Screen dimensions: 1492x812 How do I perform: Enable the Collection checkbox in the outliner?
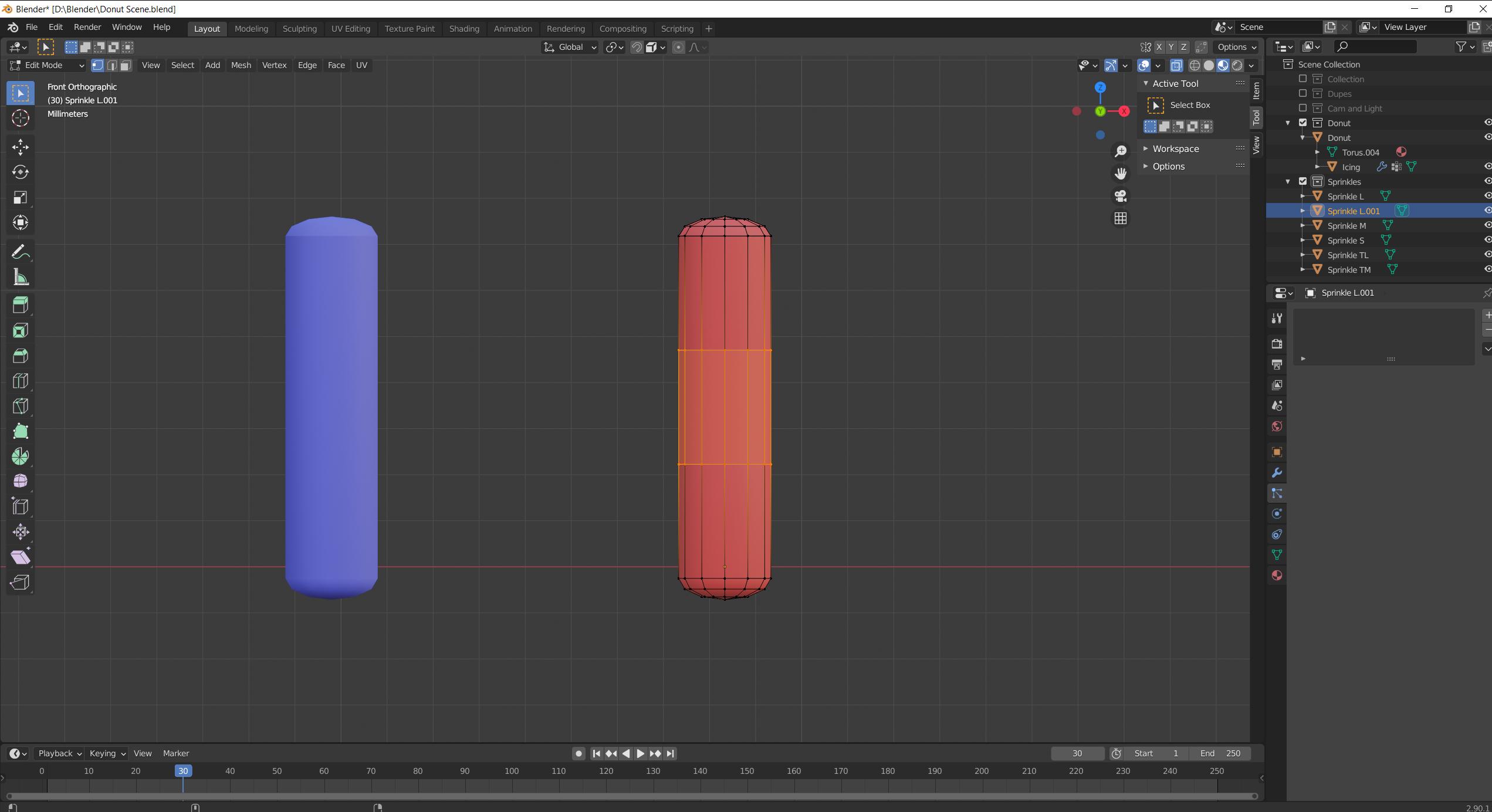tap(1302, 79)
